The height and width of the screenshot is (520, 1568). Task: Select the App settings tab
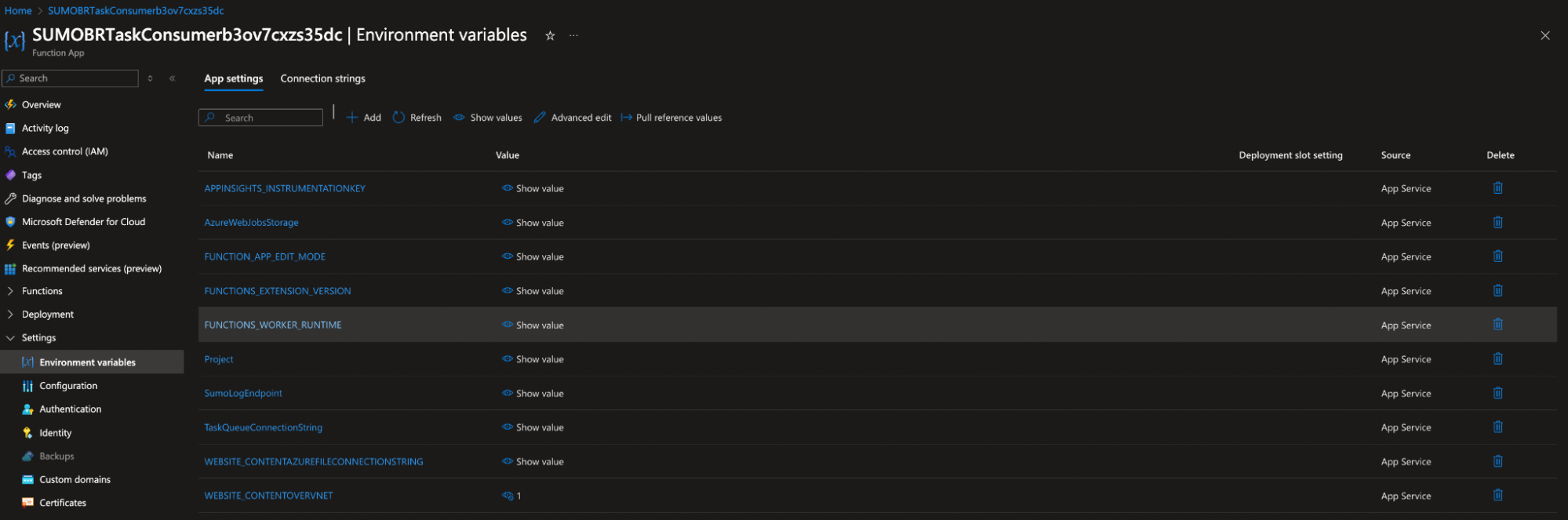(233, 78)
